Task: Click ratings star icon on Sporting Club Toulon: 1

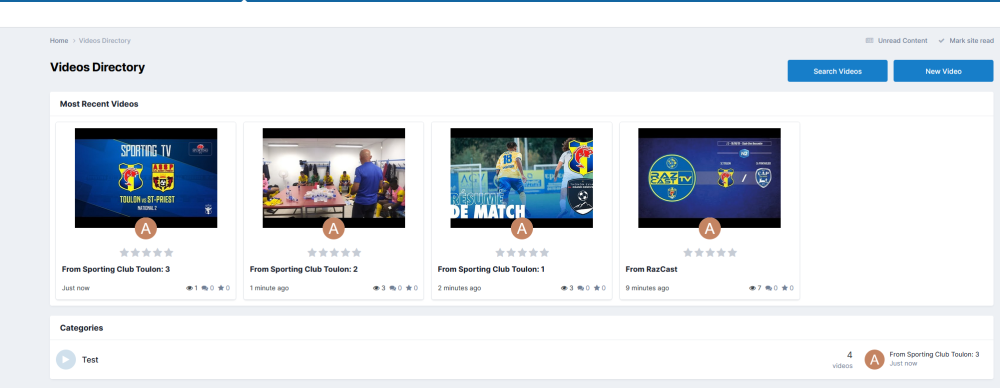Action: (x=596, y=288)
